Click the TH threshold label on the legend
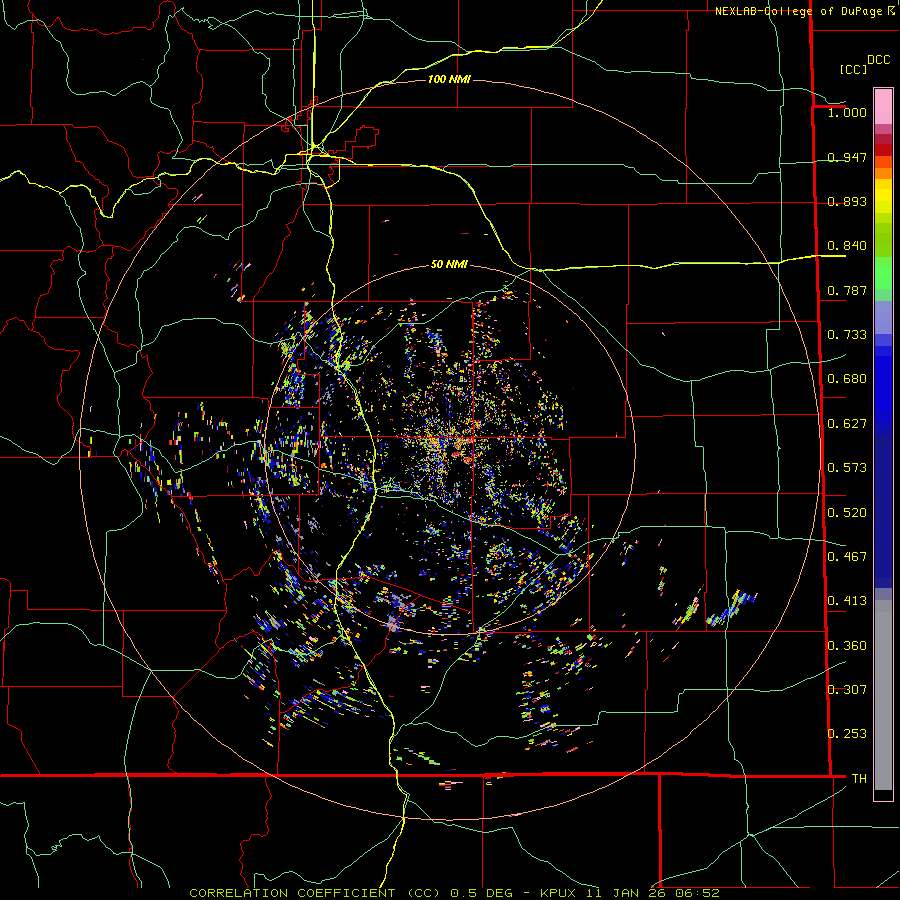Viewport: 900px width, 900px height. click(859, 779)
